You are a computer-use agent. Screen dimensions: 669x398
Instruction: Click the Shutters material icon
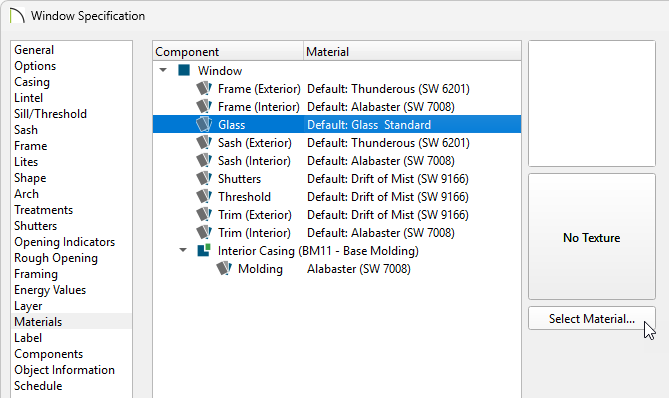coord(204,179)
